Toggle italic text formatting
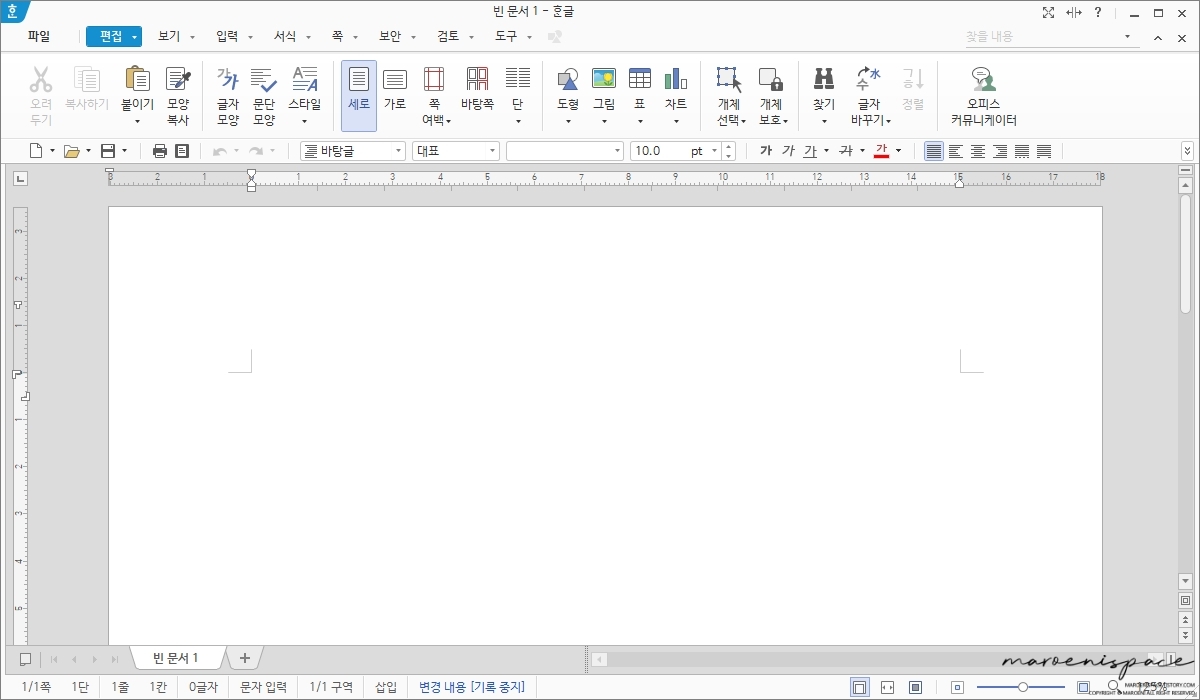 [788, 151]
